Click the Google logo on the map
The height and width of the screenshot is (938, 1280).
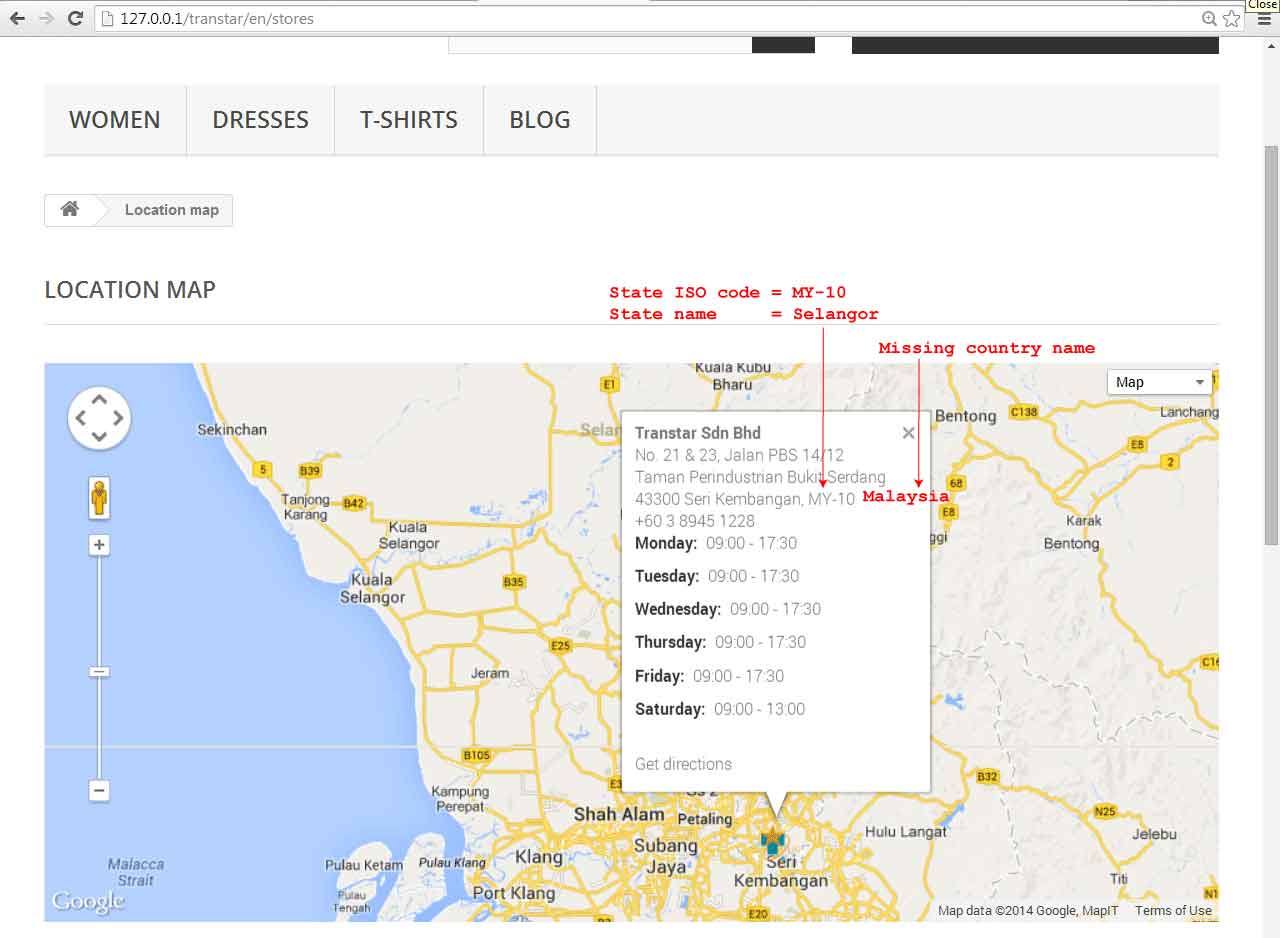click(x=88, y=901)
